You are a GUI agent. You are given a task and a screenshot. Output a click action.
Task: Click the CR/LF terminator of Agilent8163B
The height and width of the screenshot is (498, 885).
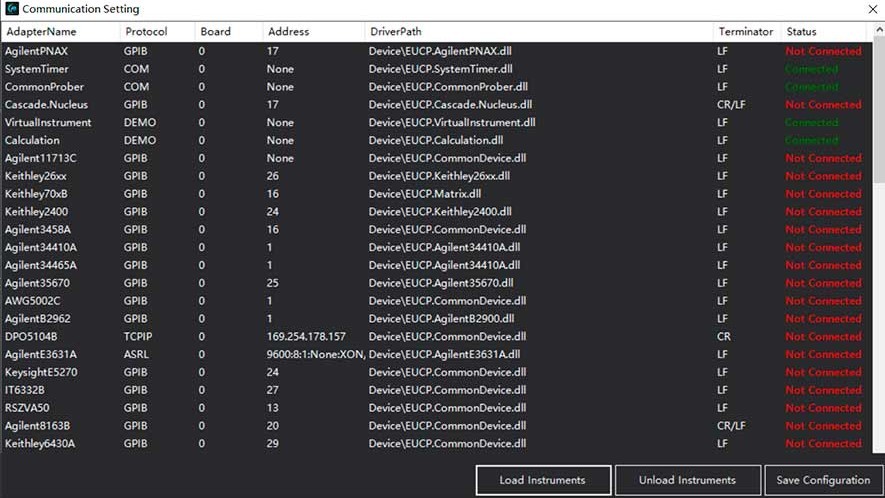point(731,426)
